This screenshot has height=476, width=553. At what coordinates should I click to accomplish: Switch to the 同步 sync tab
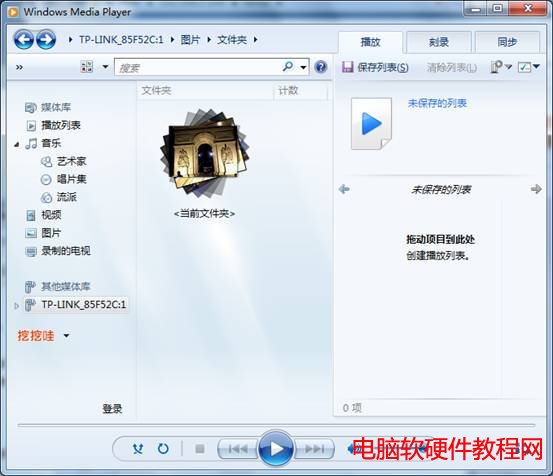tap(507, 42)
